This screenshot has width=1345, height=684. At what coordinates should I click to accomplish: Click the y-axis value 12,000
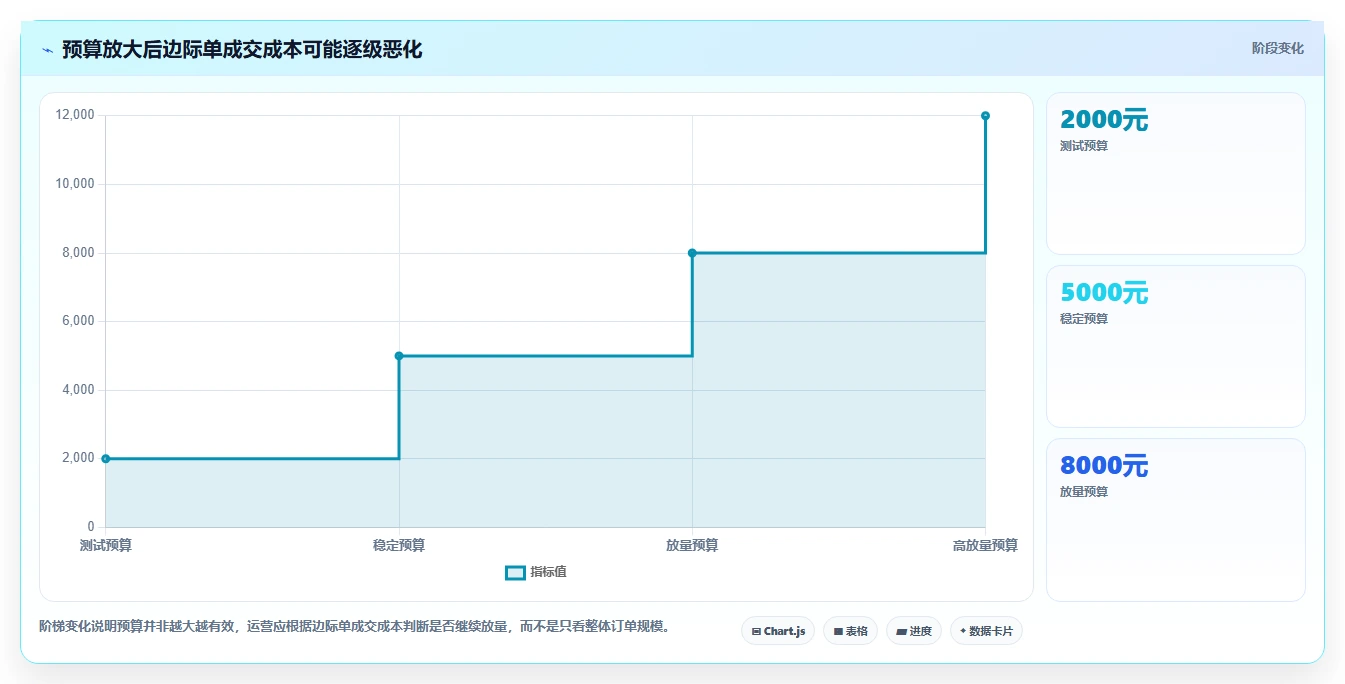point(75,115)
